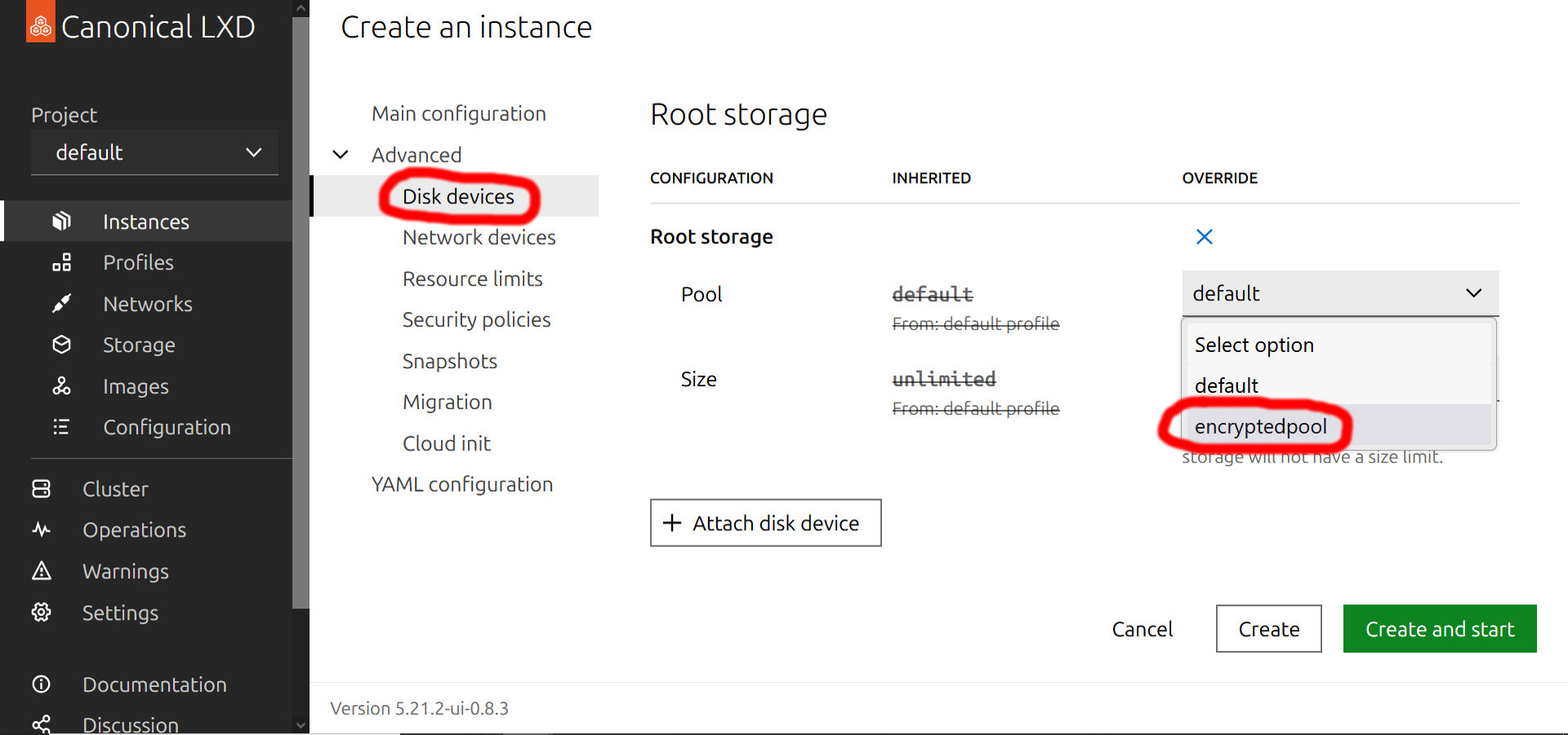This screenshot has height=735, width=1568.
Task: Click the Cluster sidebar icon
Action: [41, 488]
